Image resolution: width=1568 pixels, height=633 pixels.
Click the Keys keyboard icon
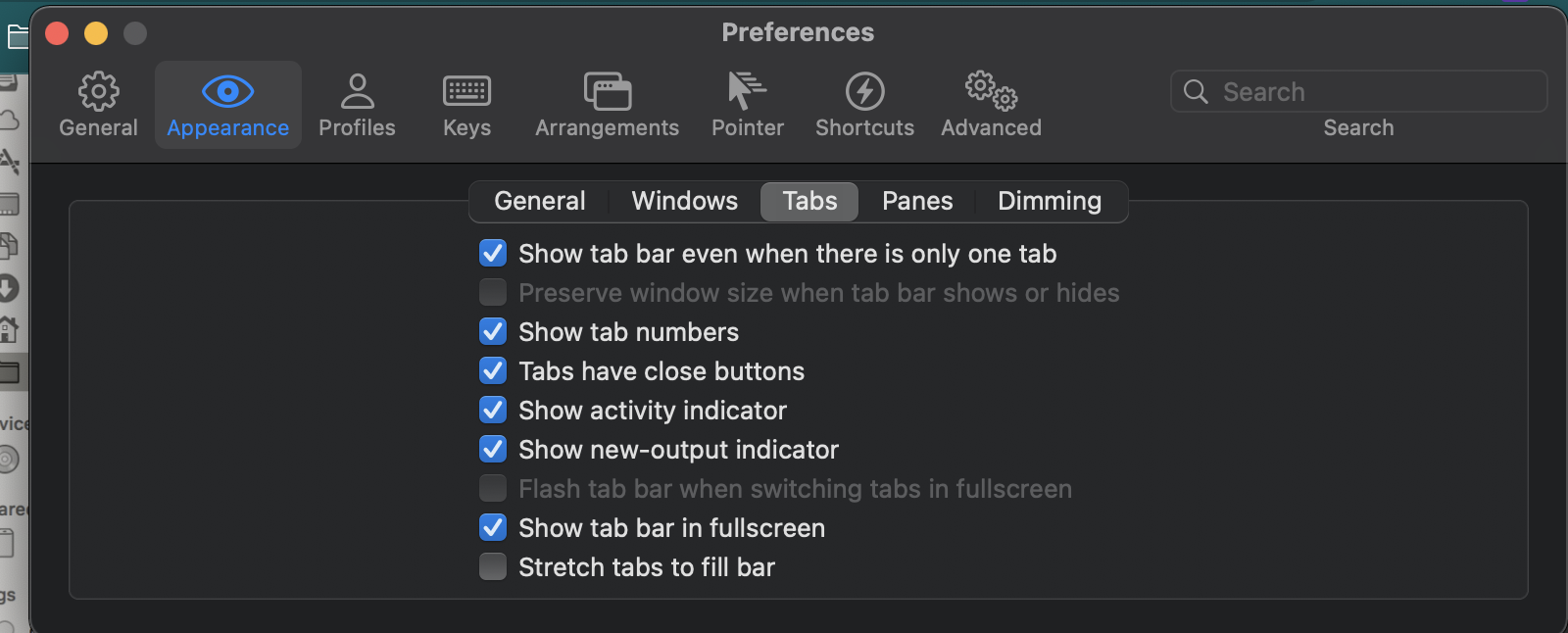tap(465, 103)
